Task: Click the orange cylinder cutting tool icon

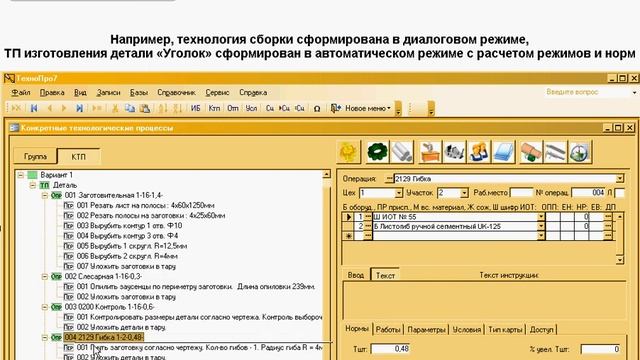Action: point(531,152)
